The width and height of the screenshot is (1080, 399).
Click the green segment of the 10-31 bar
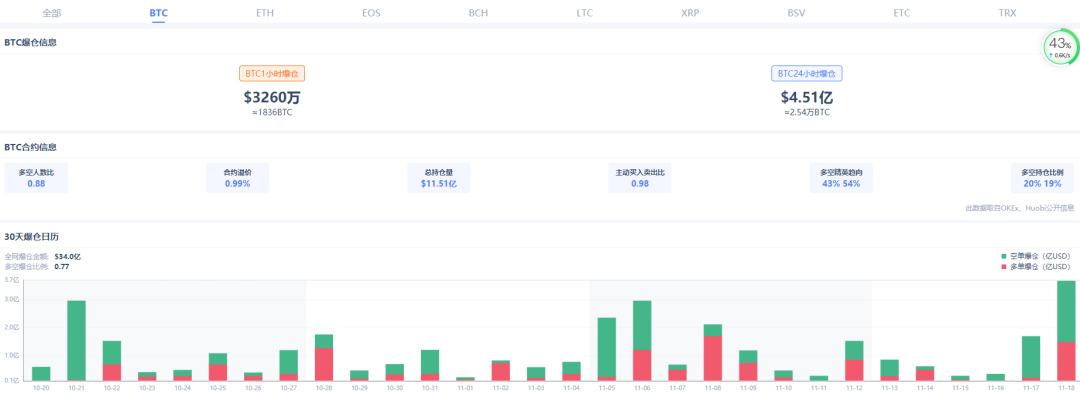coord(430,362)
